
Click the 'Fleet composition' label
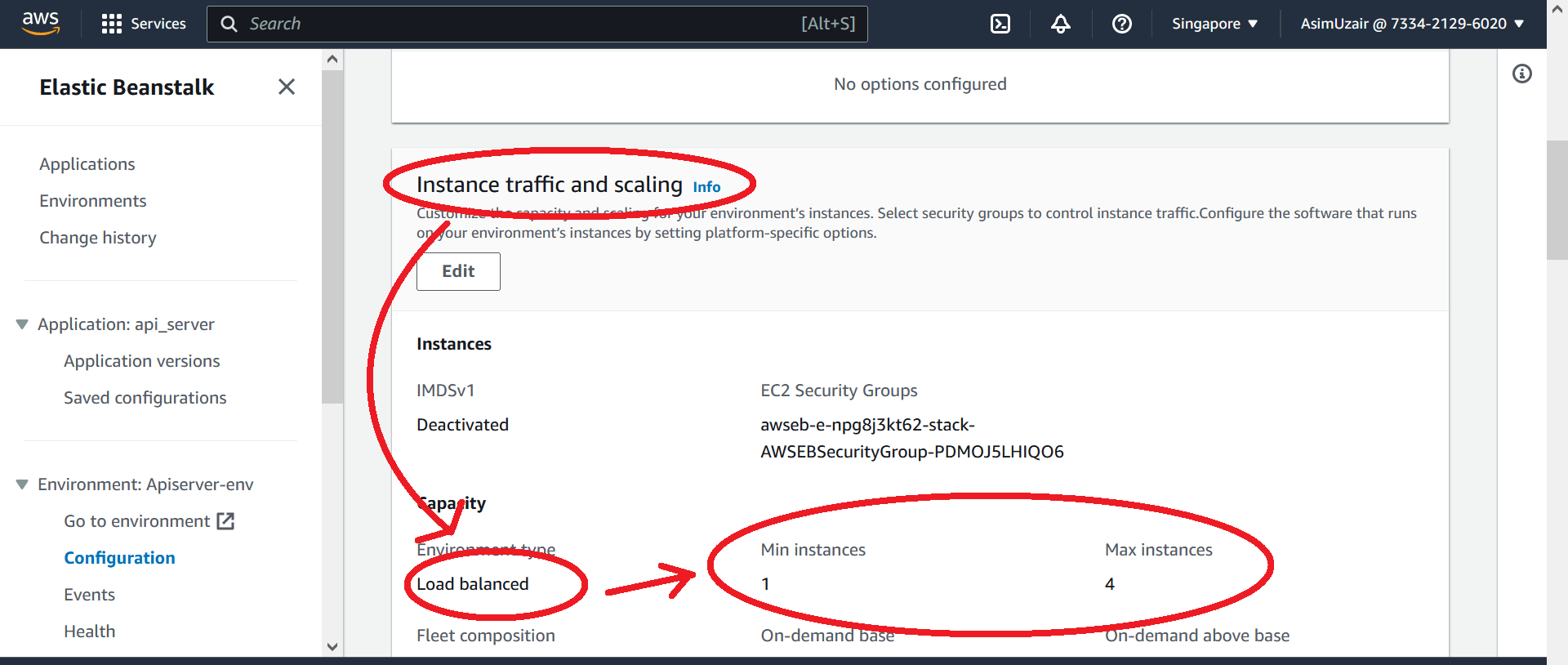pos(486,636)
